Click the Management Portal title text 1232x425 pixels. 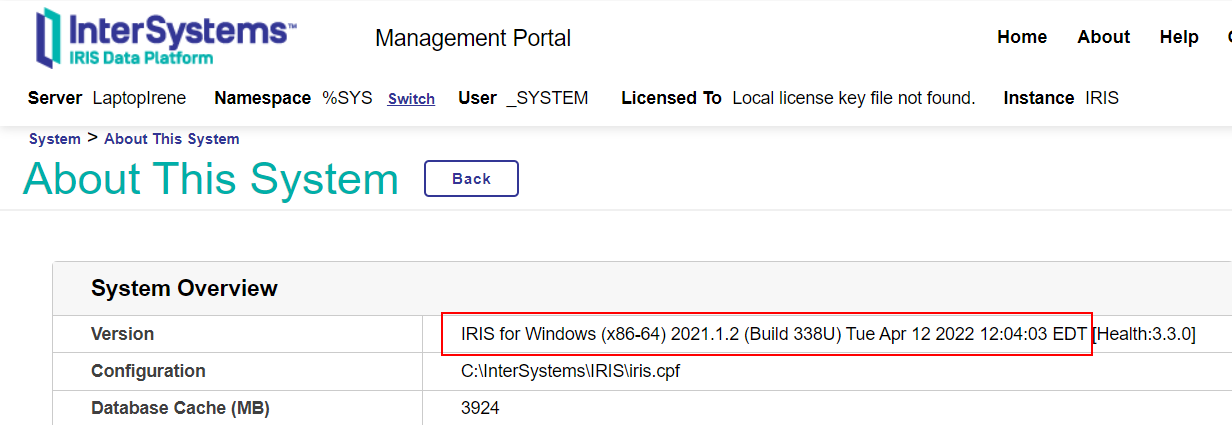(x=473, y=39)
